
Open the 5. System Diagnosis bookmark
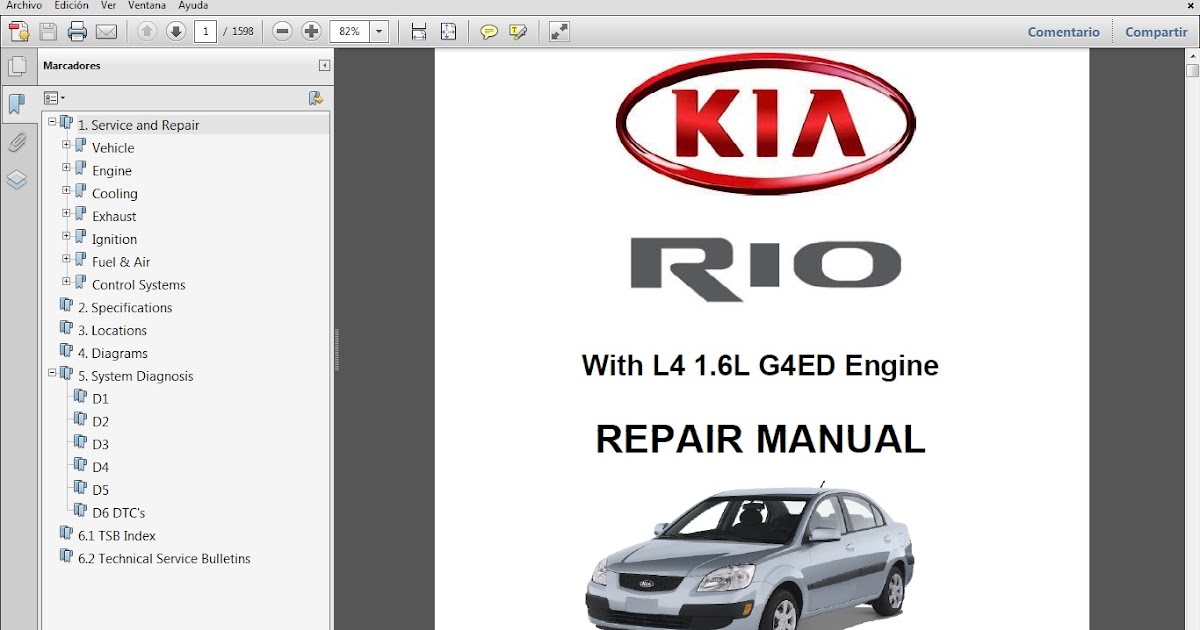[x=135, y=376]
